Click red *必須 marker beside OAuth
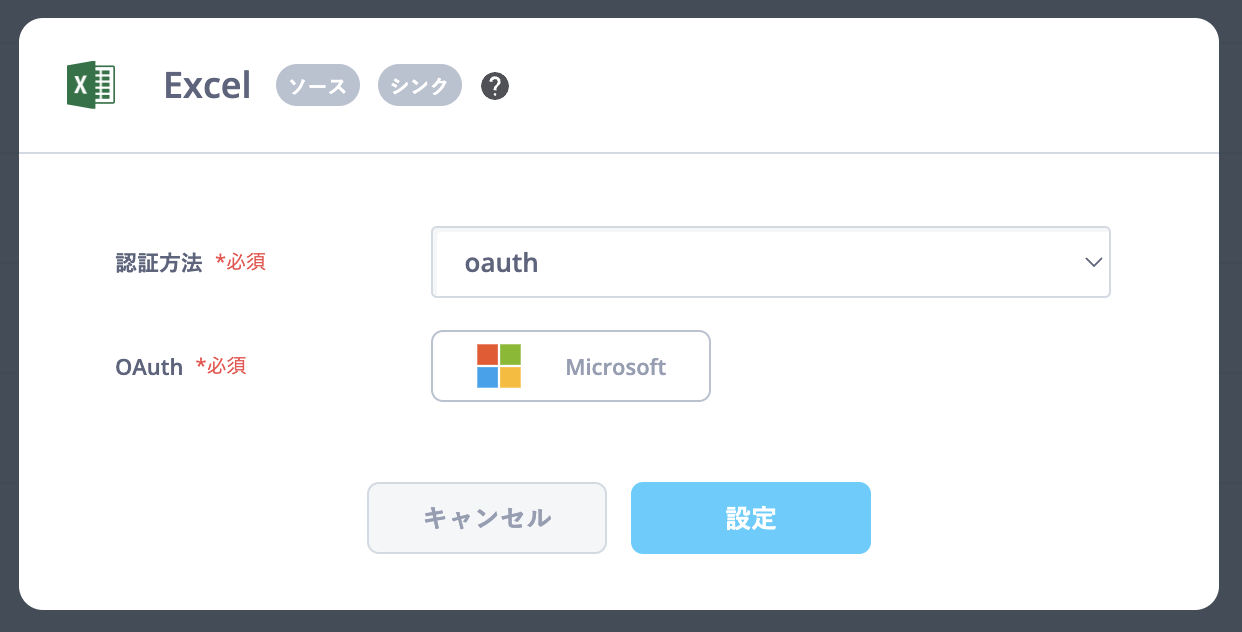1242x632 pixels. click(x=221, y=366)
